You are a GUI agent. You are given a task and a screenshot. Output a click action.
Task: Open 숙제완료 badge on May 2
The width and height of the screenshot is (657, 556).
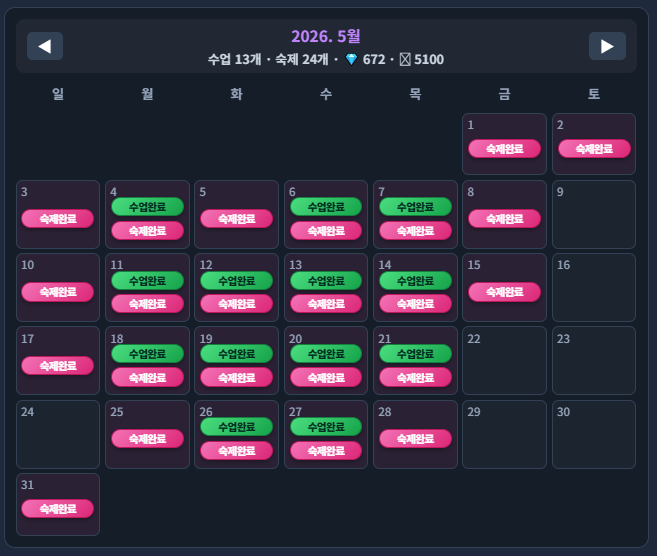coord(594,149)
